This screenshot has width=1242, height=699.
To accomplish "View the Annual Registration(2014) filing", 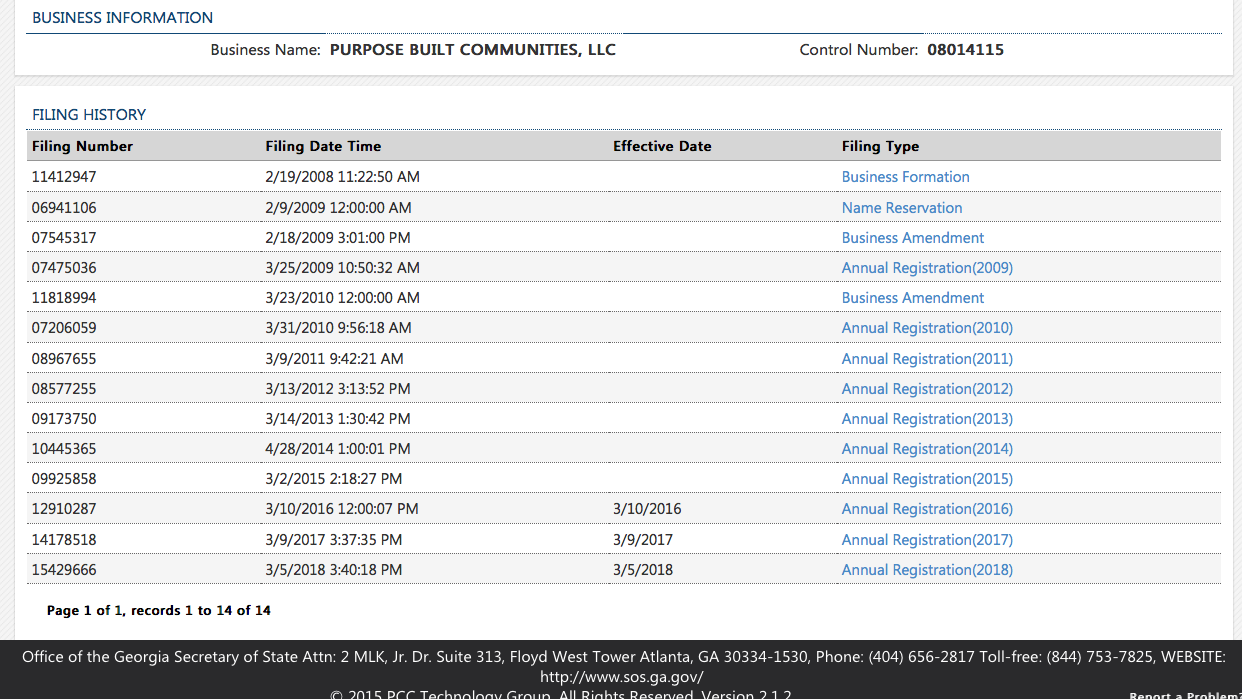I will tap(926, 449).
